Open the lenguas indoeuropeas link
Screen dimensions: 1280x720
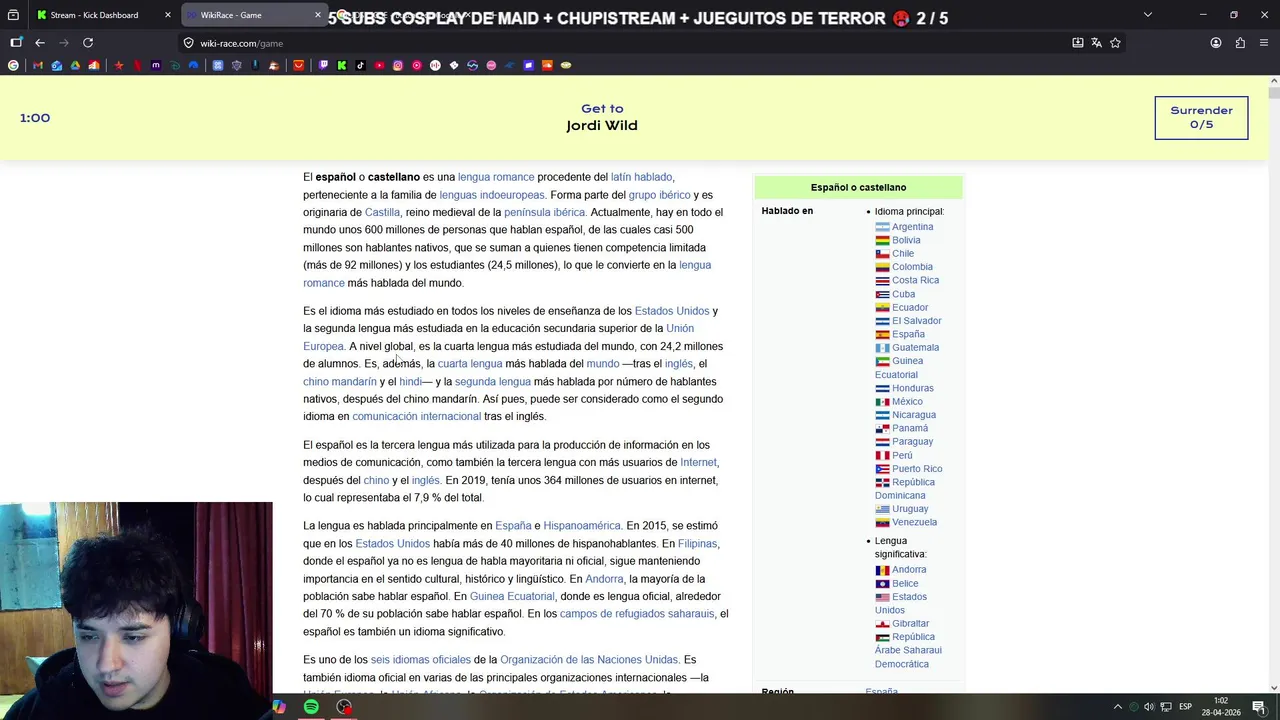pyautogui.click(x=492, y=195)
